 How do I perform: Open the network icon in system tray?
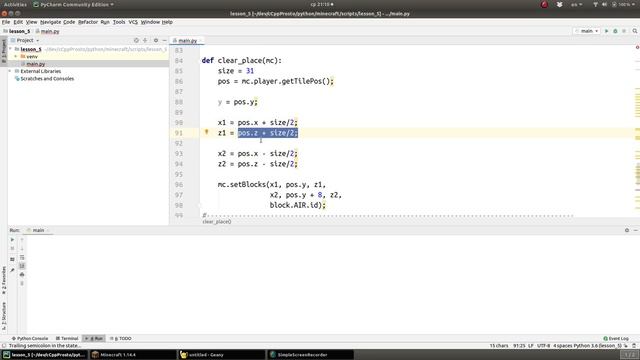coord(595,4)
